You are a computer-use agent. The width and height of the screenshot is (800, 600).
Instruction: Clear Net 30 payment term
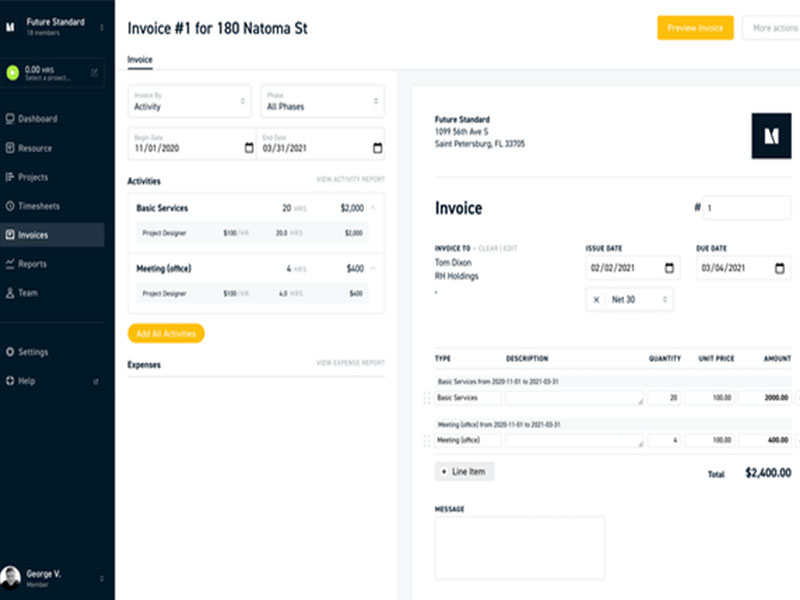[x=597, y=299]
